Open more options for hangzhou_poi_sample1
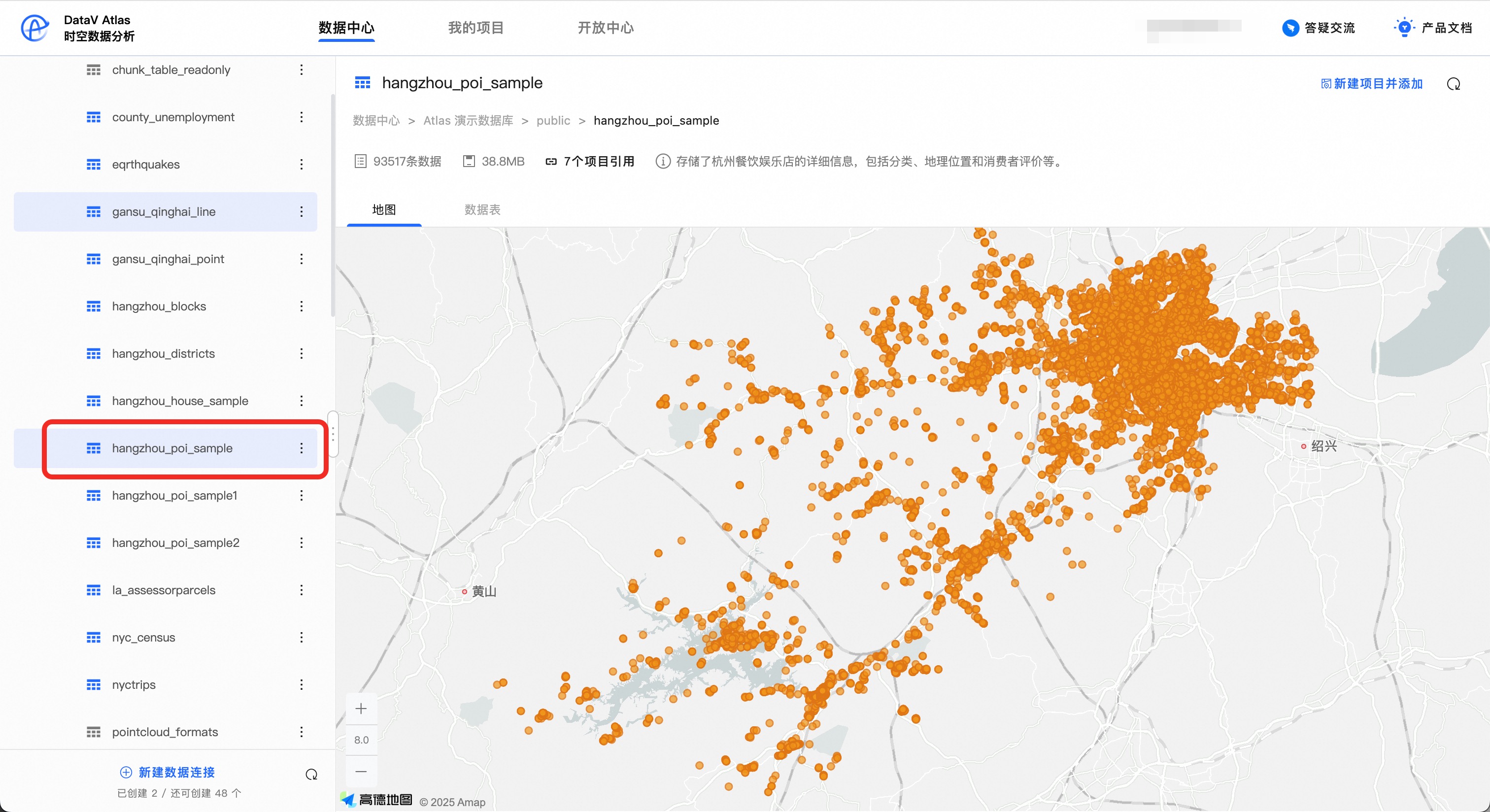This screenshot has width=1490, height=812. tap(302, 496)
